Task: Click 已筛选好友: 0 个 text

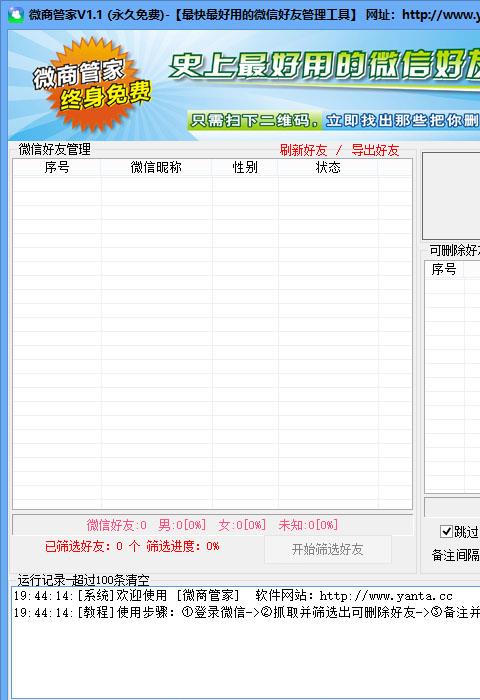Action: (92, 546)
